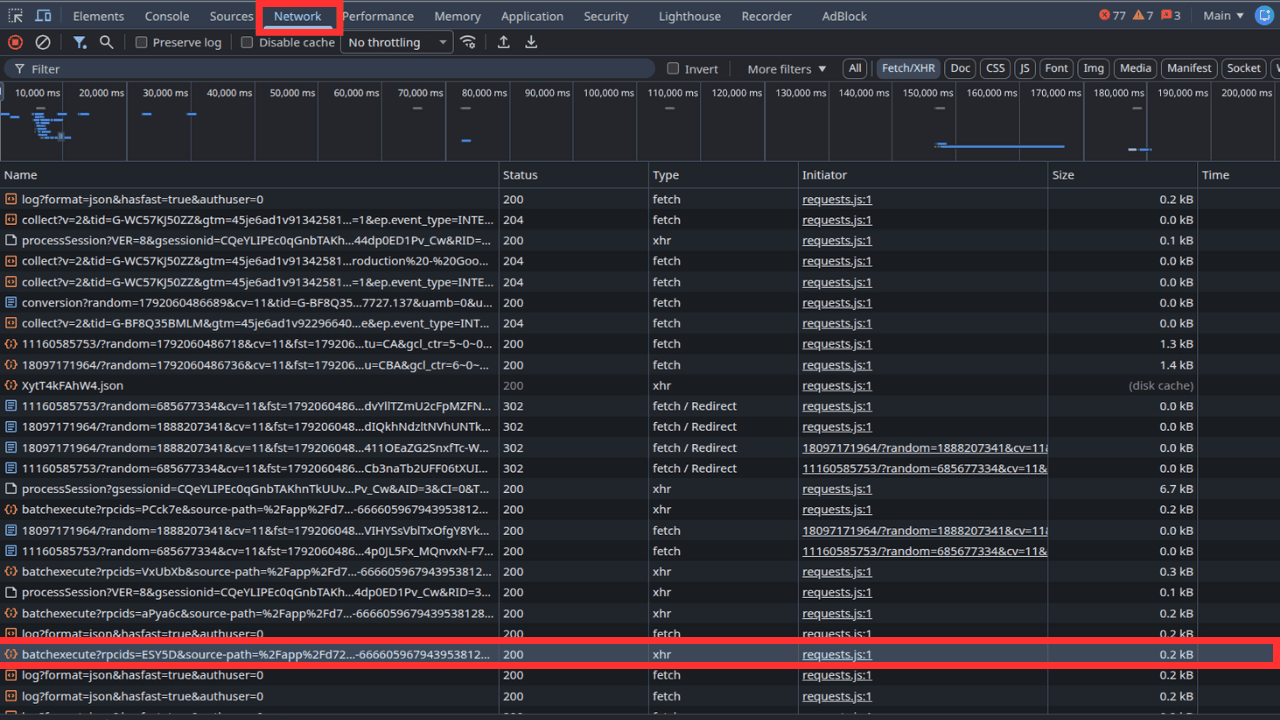Open the Memory tab

click(x=457, y=16)
